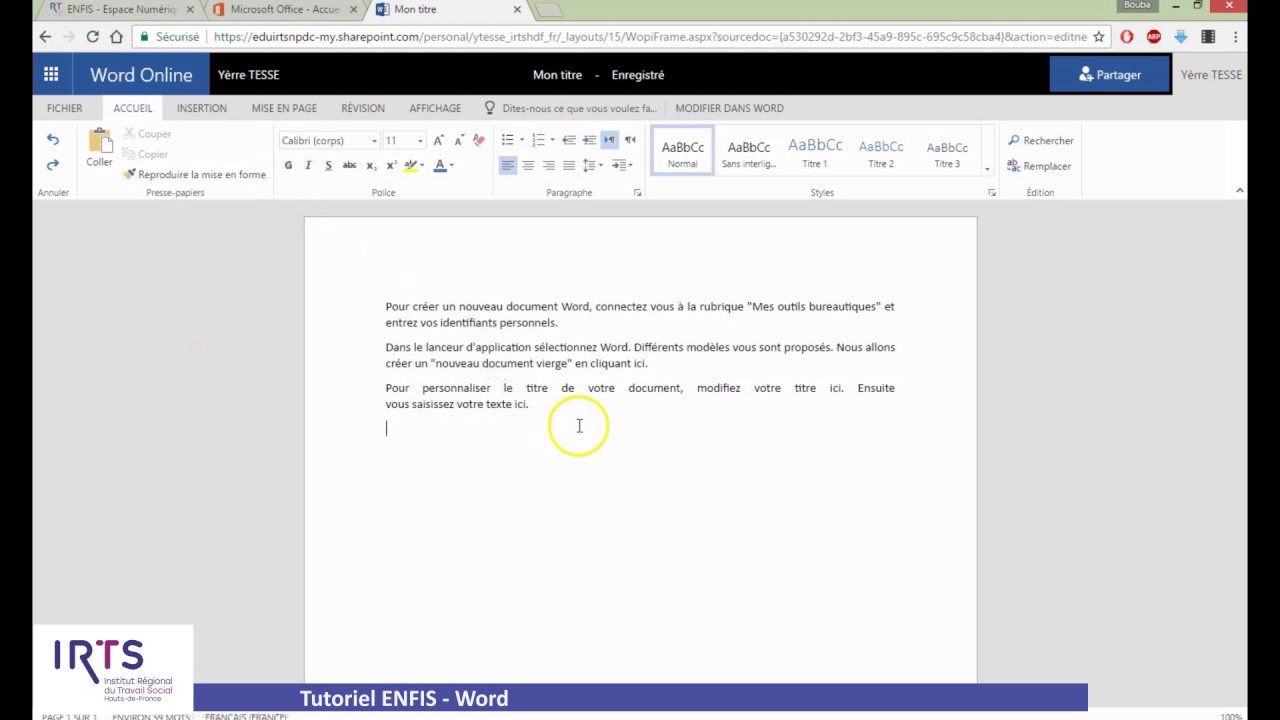The image size is (1280, 720).
Task: Click the Partager share button
Action: pos(1109,75)
